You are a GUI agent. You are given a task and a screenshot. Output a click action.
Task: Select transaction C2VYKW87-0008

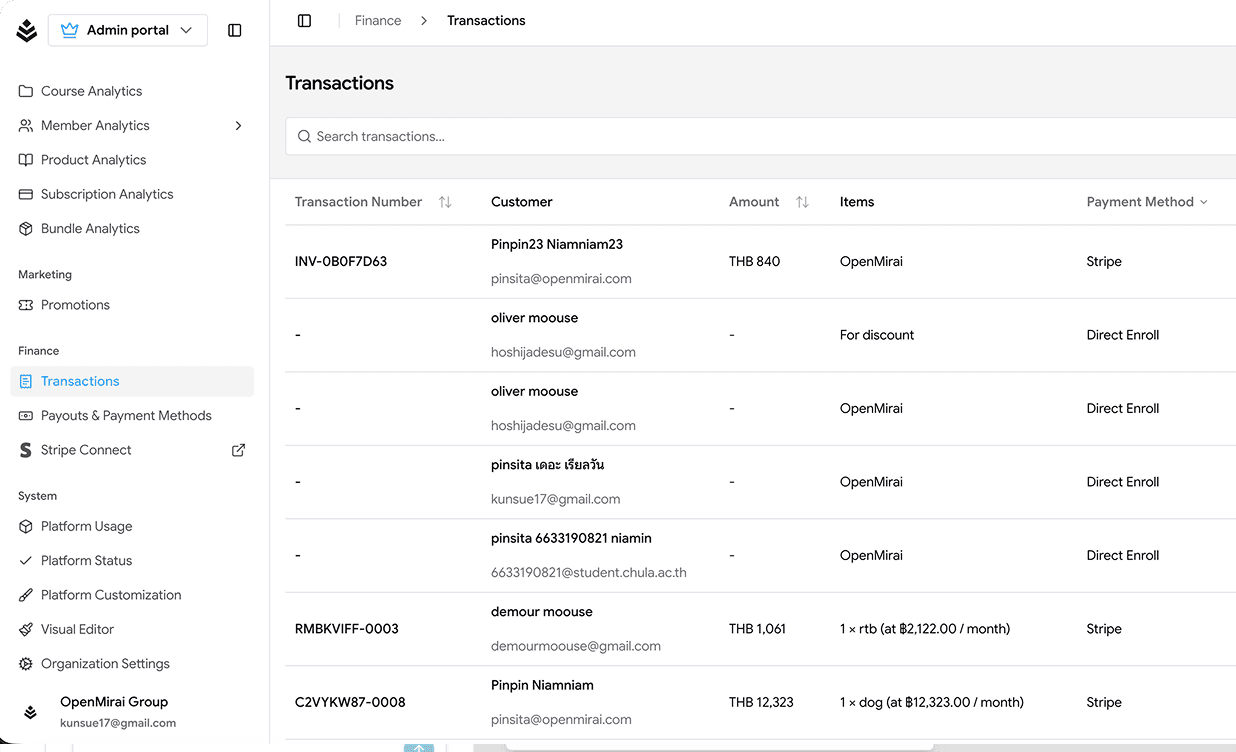coord(350,702)
